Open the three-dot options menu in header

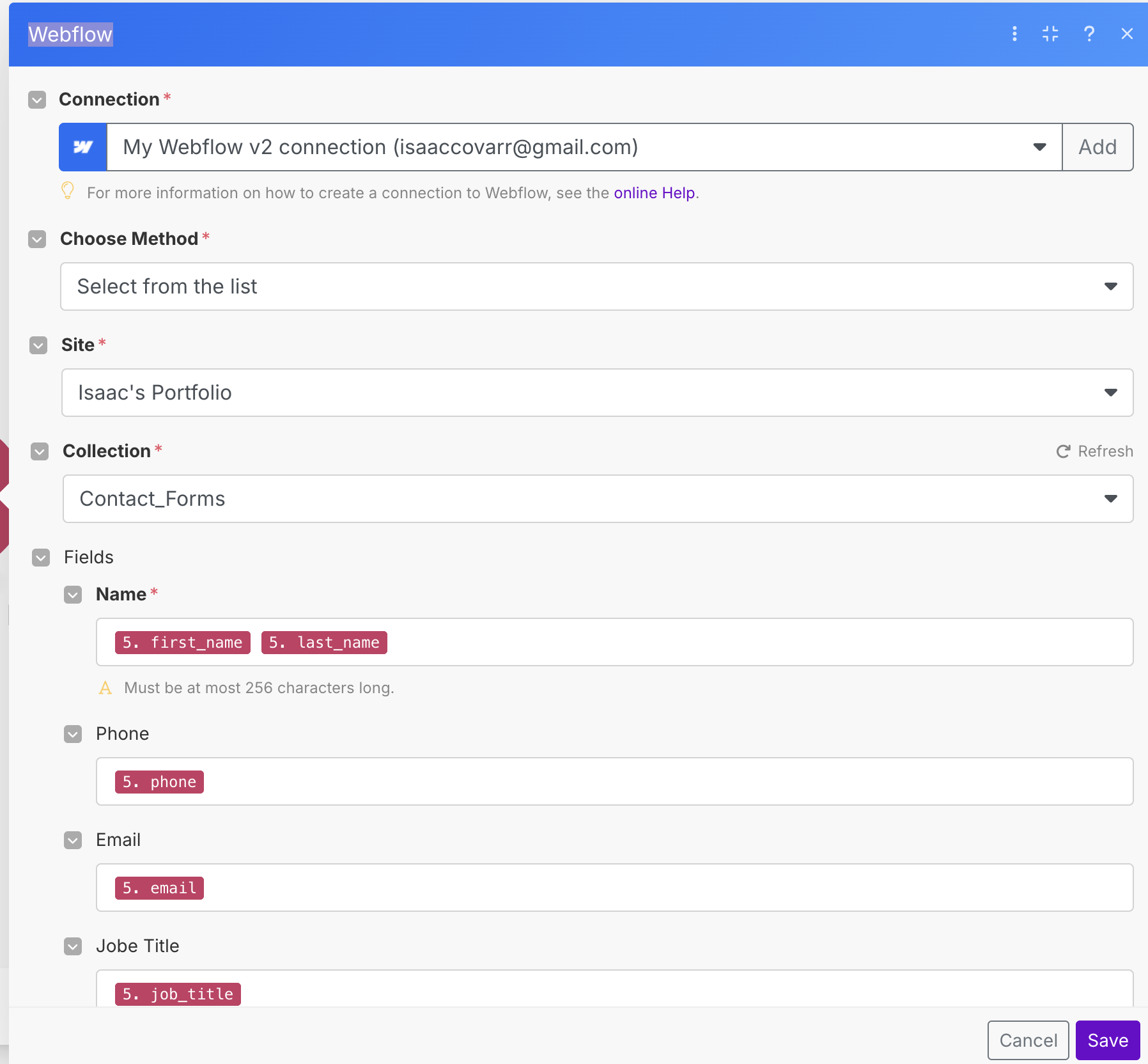click(x=1014, y=34)
